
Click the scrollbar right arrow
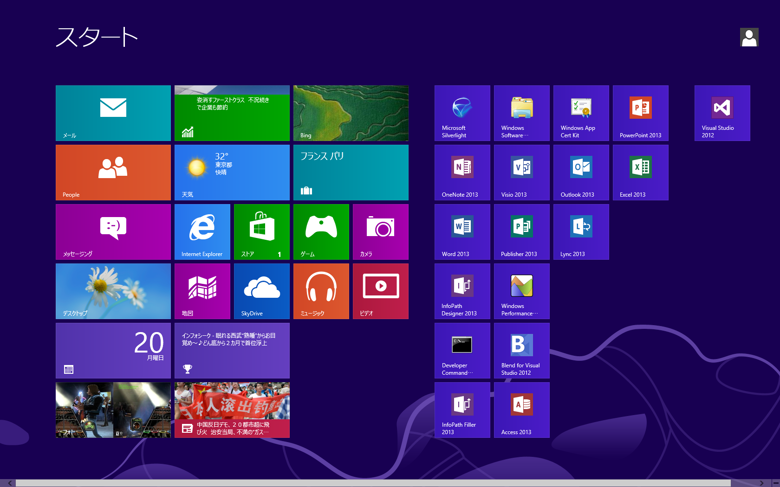[x=762, y=483]
